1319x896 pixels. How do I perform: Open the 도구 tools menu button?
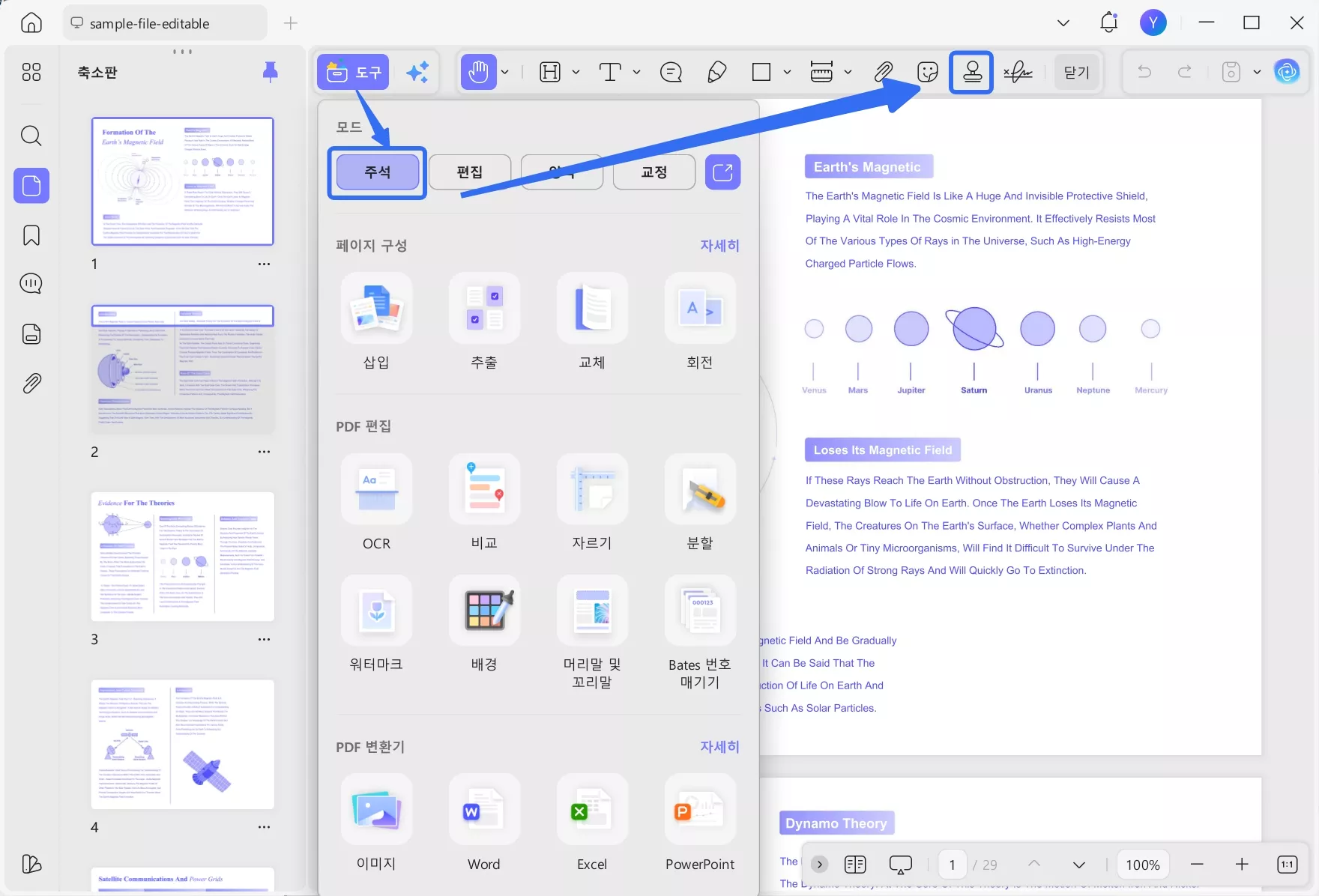coord(353,72)
